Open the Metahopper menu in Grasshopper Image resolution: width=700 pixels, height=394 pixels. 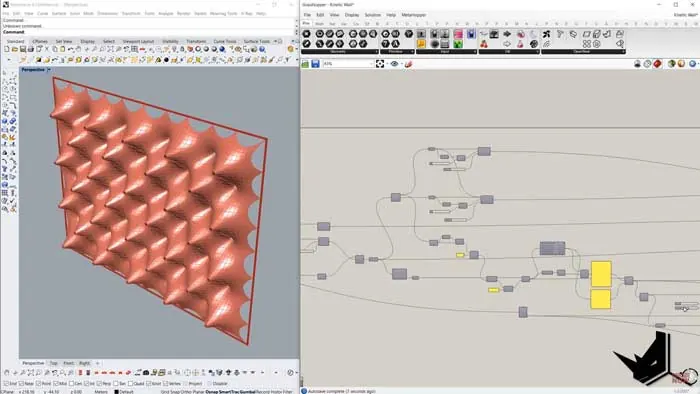tap(413, 15)
